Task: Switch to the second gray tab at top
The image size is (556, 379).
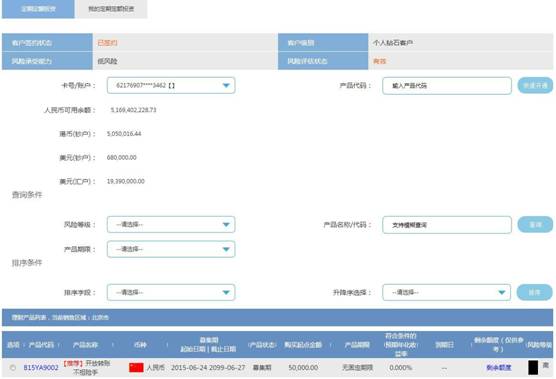Action: (x=111, y=9)
